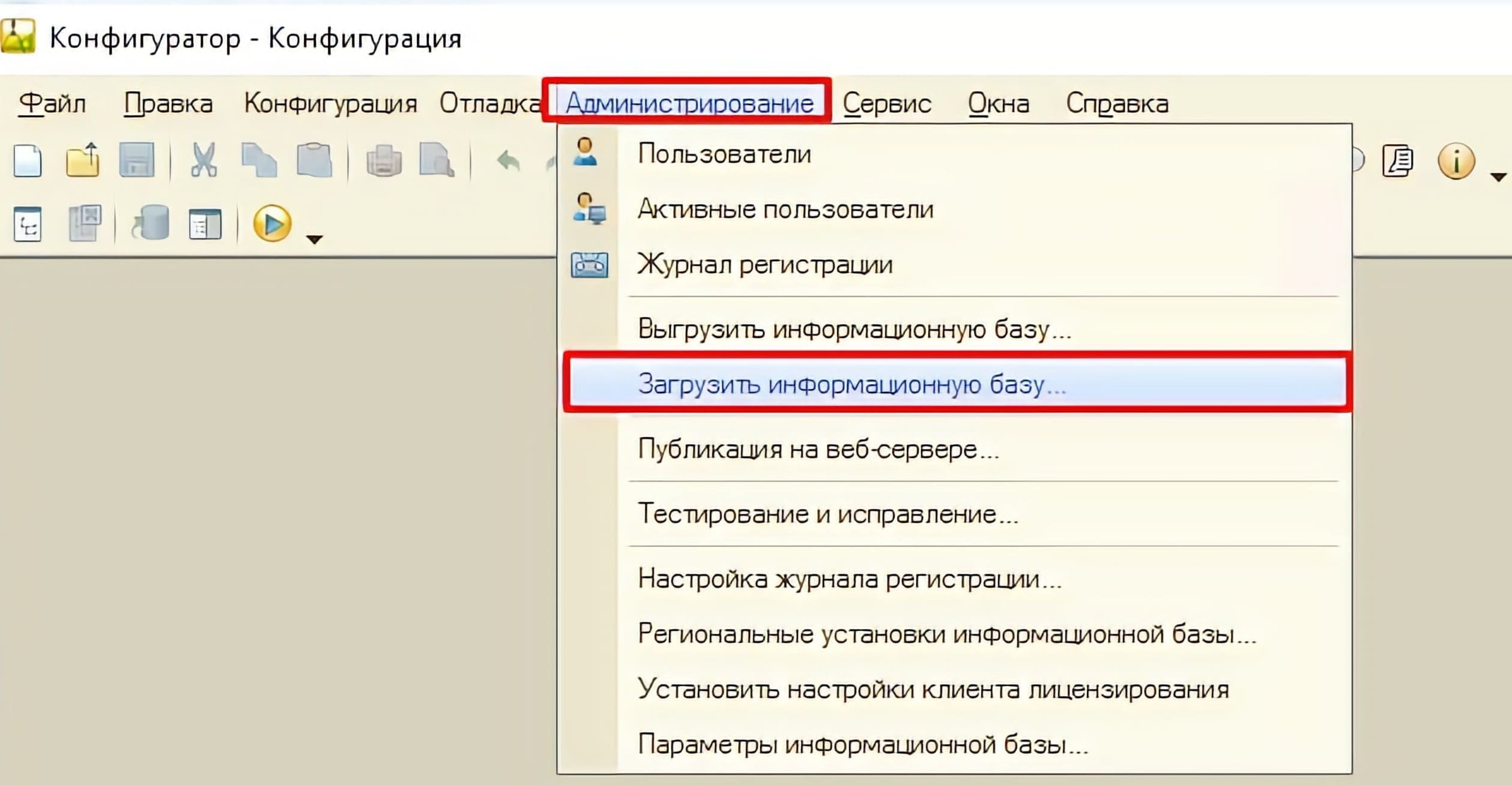Open Журнал регистрации entry

[x=955, y=265]
